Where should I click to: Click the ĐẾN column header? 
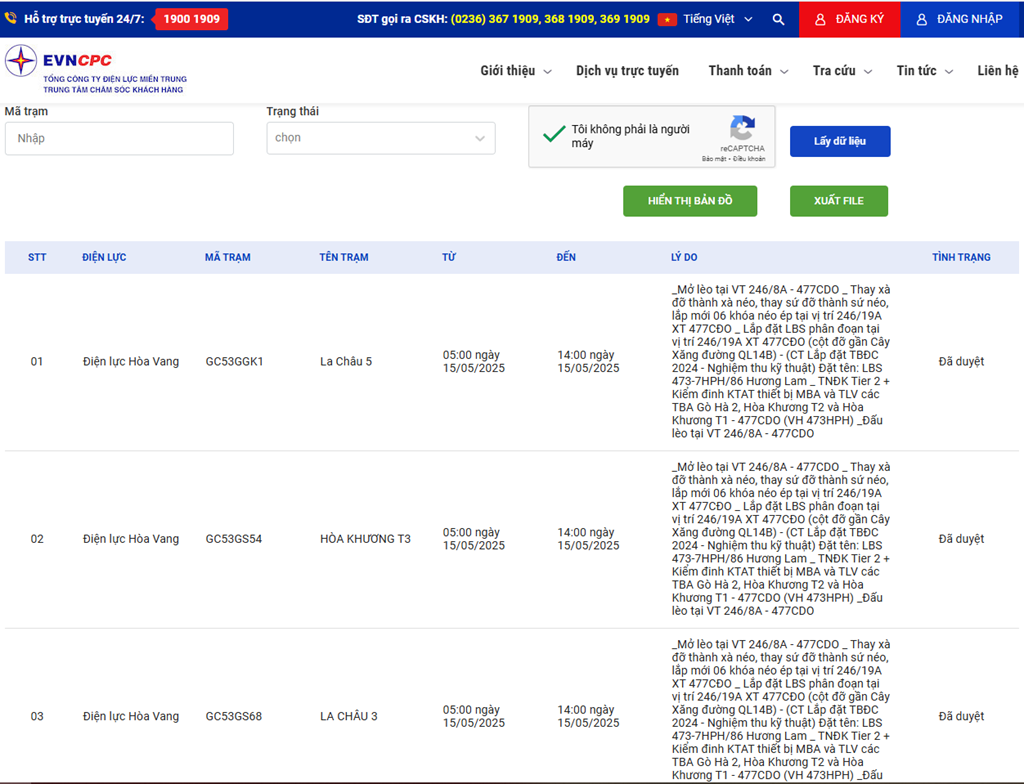[x=566, y=257]
